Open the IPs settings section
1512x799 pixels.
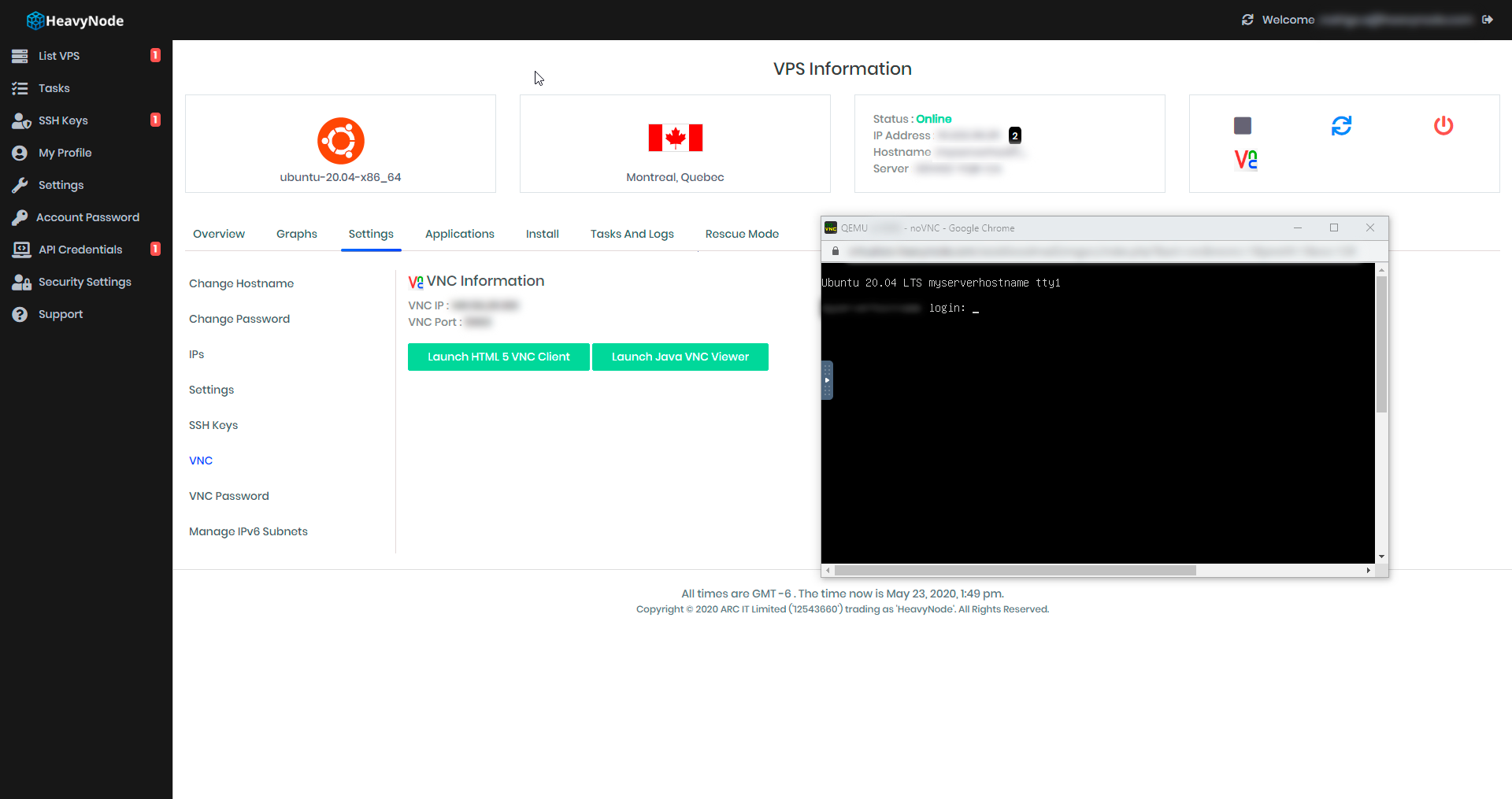[196, 354]
